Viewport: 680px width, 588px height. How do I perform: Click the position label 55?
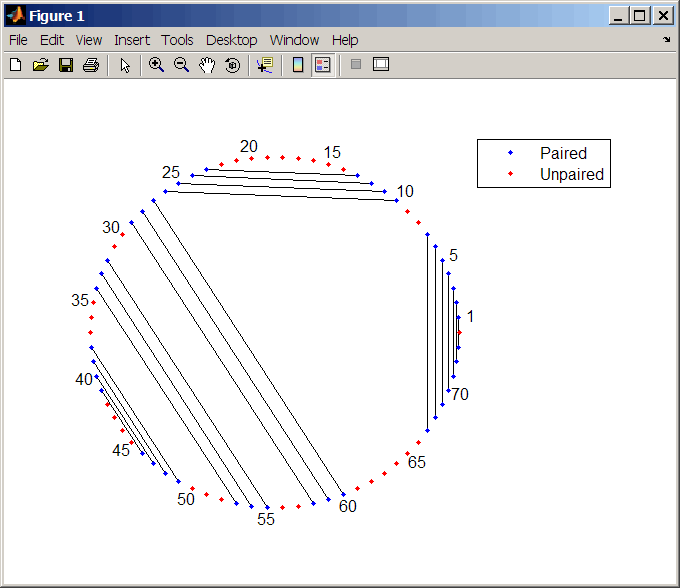(266, 519)
